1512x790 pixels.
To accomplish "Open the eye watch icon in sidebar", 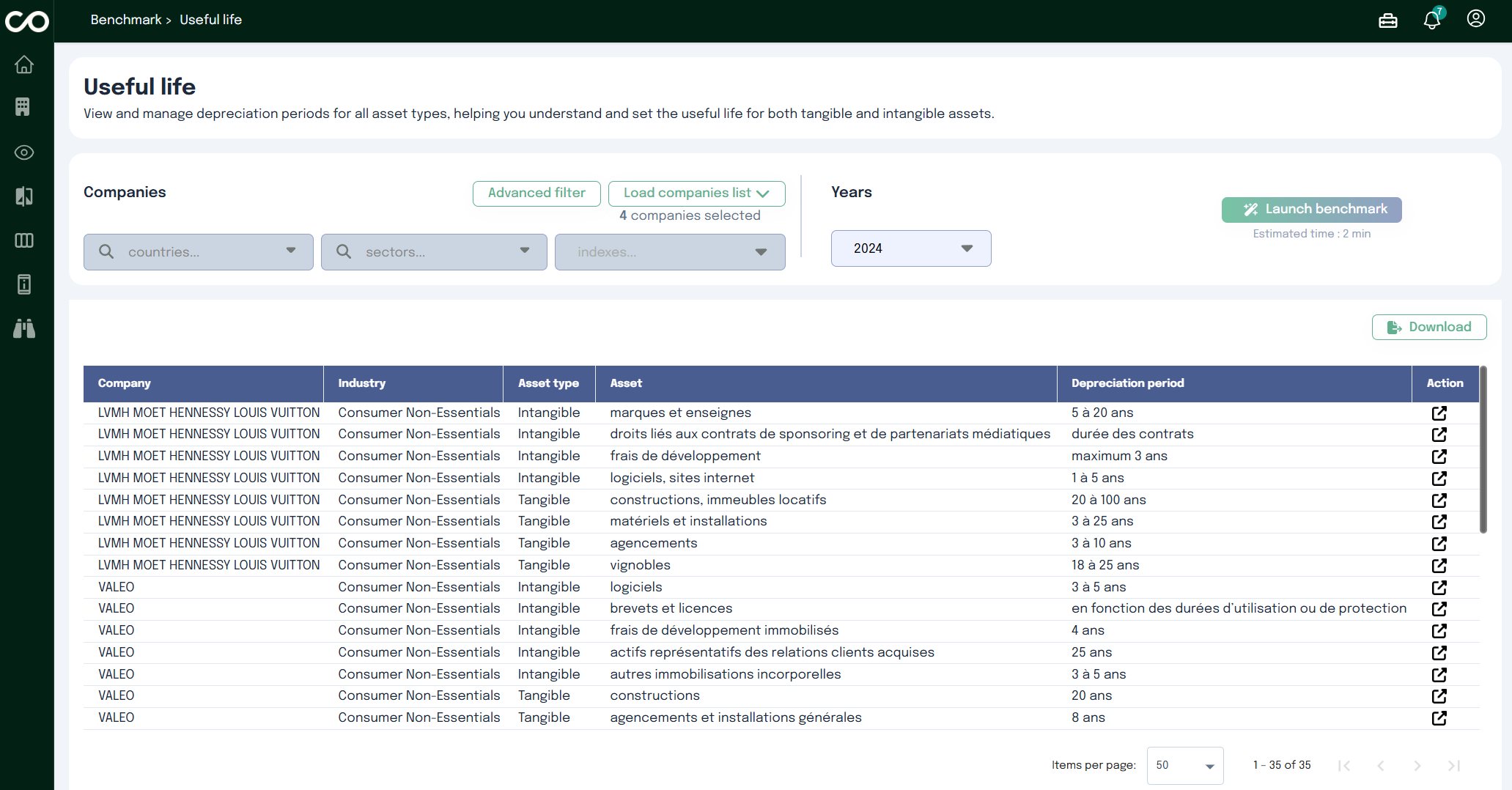I will [x=24, y=152].
